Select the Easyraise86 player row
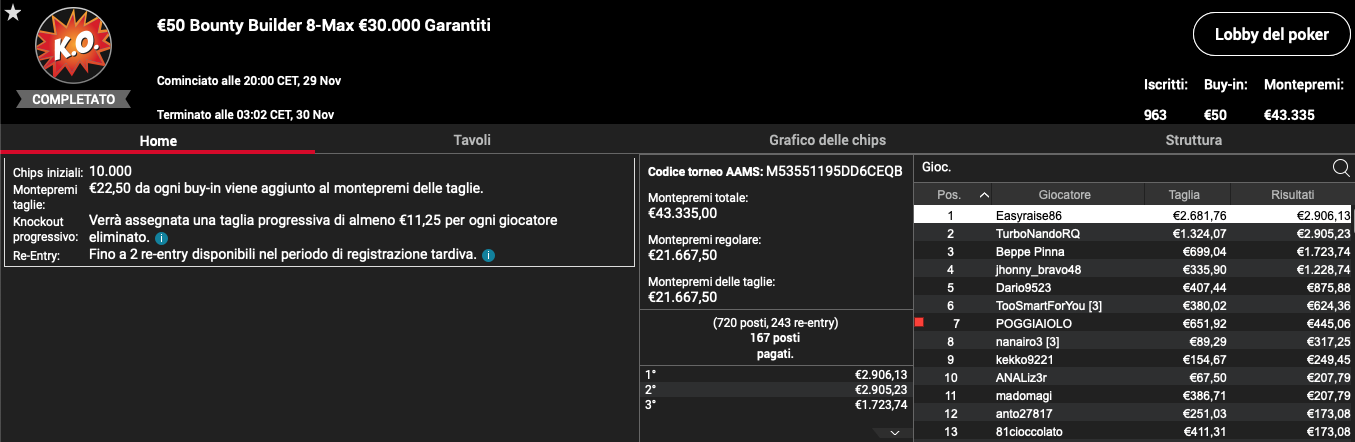The image size is (1355, 442). pyautogui.click(x=1134, y=215)
